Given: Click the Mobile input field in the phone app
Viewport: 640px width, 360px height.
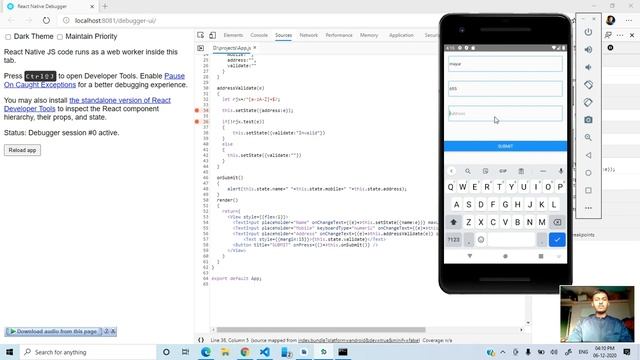Looking at the screenshot, I should point(505,89).
